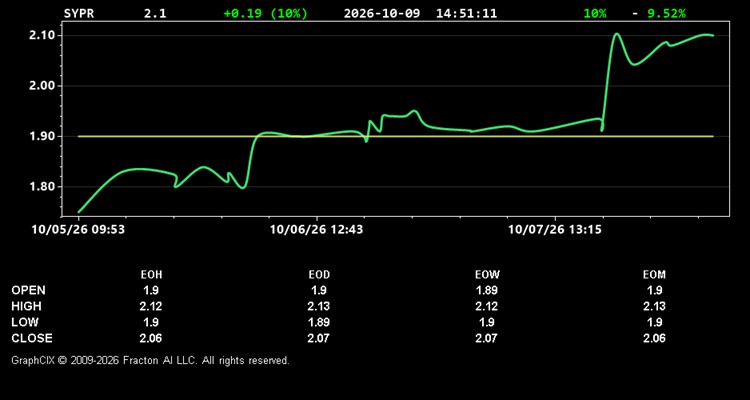Click the EOD column header
Screen dimensions: 750x400
tap(320, 275)
